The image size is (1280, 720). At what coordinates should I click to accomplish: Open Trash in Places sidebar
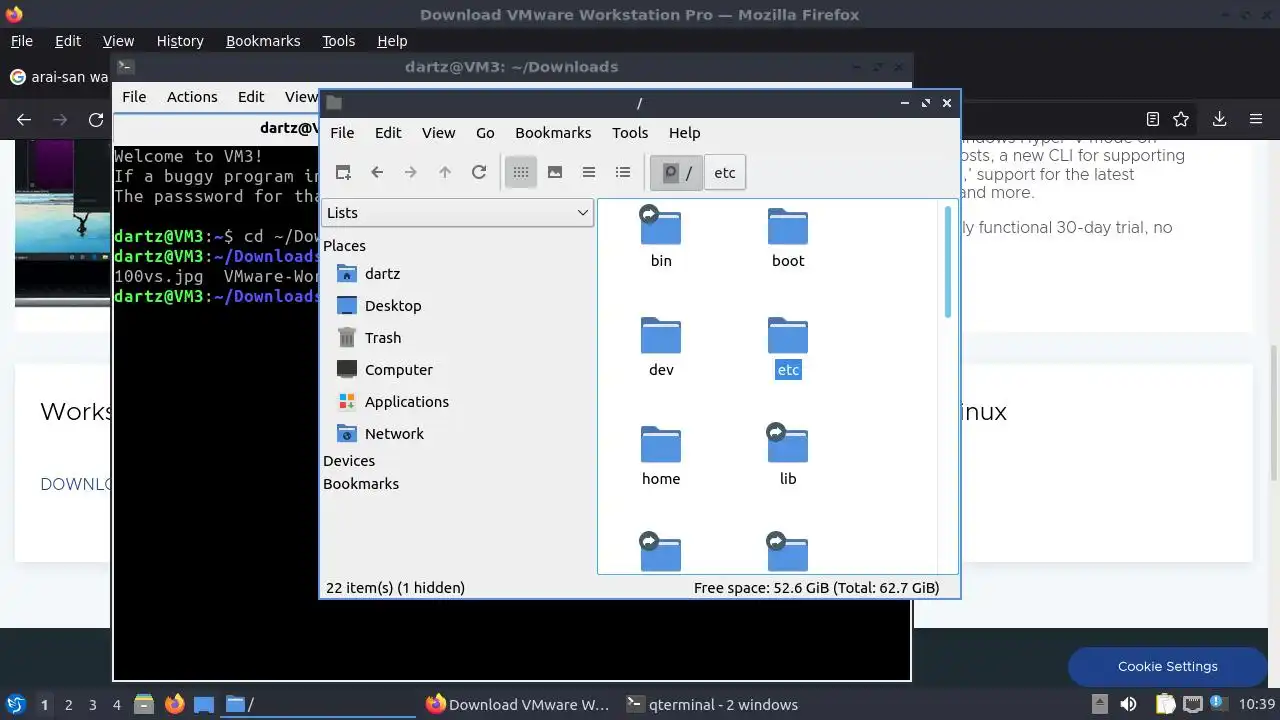(x=369, y=337)
